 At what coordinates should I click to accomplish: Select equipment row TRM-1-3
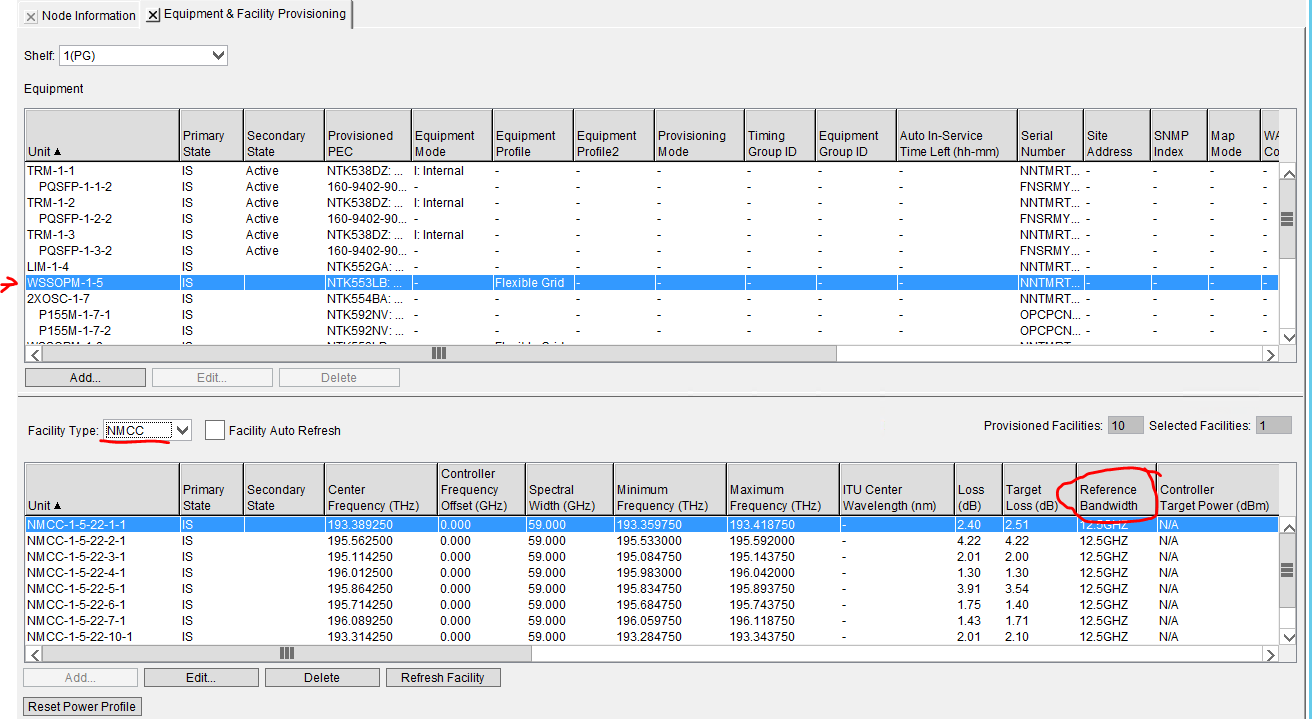click(x=652, y=235)
